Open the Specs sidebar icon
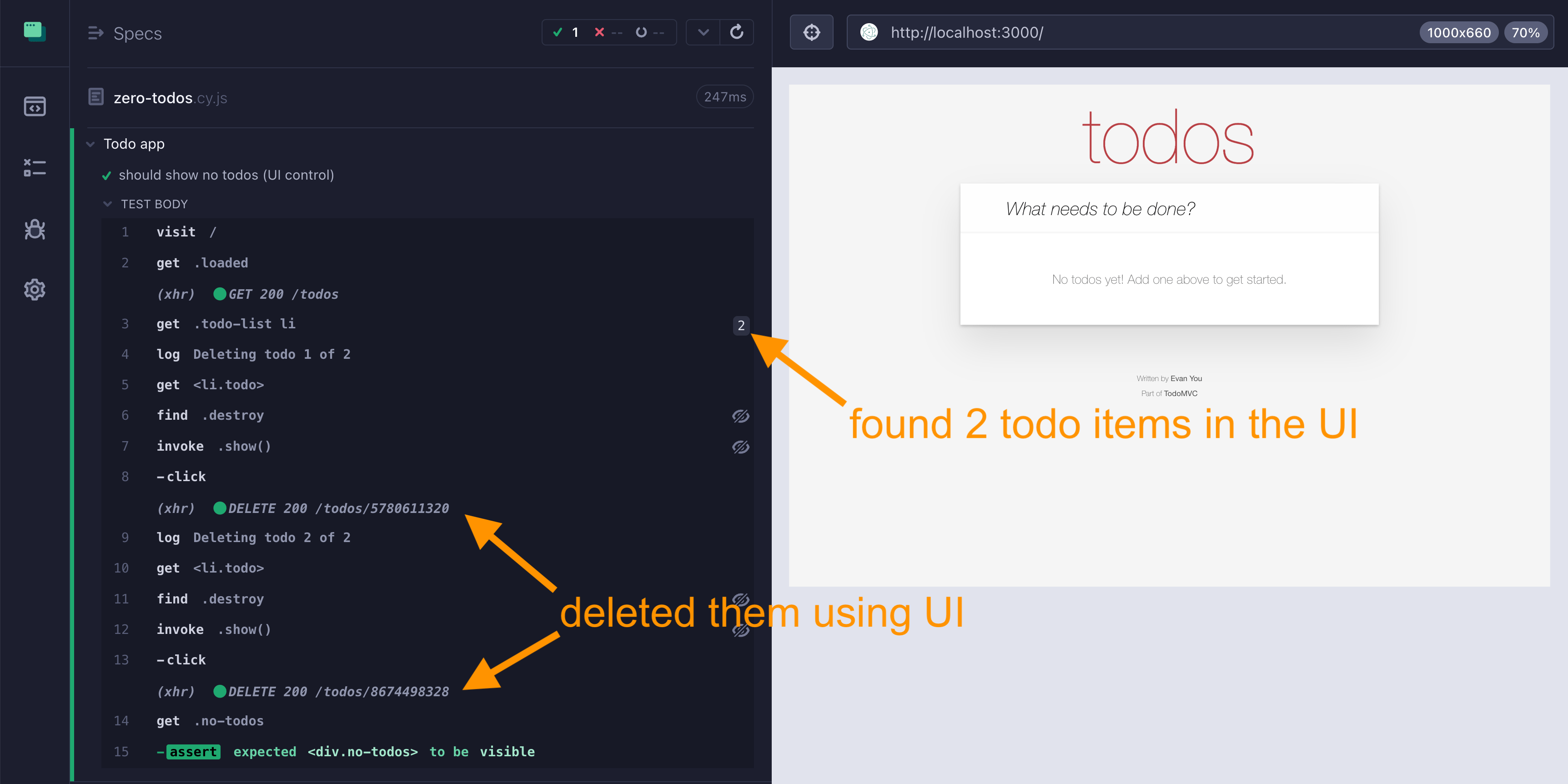1568x784 pixels. (x=35, y=106)
